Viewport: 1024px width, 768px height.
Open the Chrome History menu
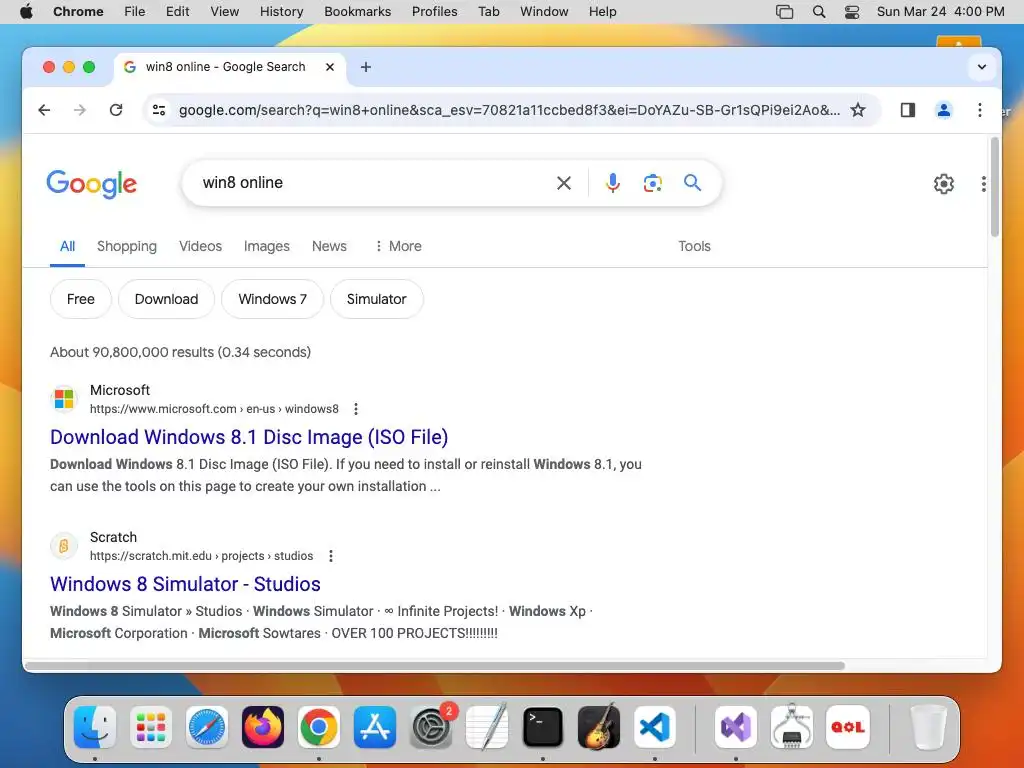tap(281, 12)
